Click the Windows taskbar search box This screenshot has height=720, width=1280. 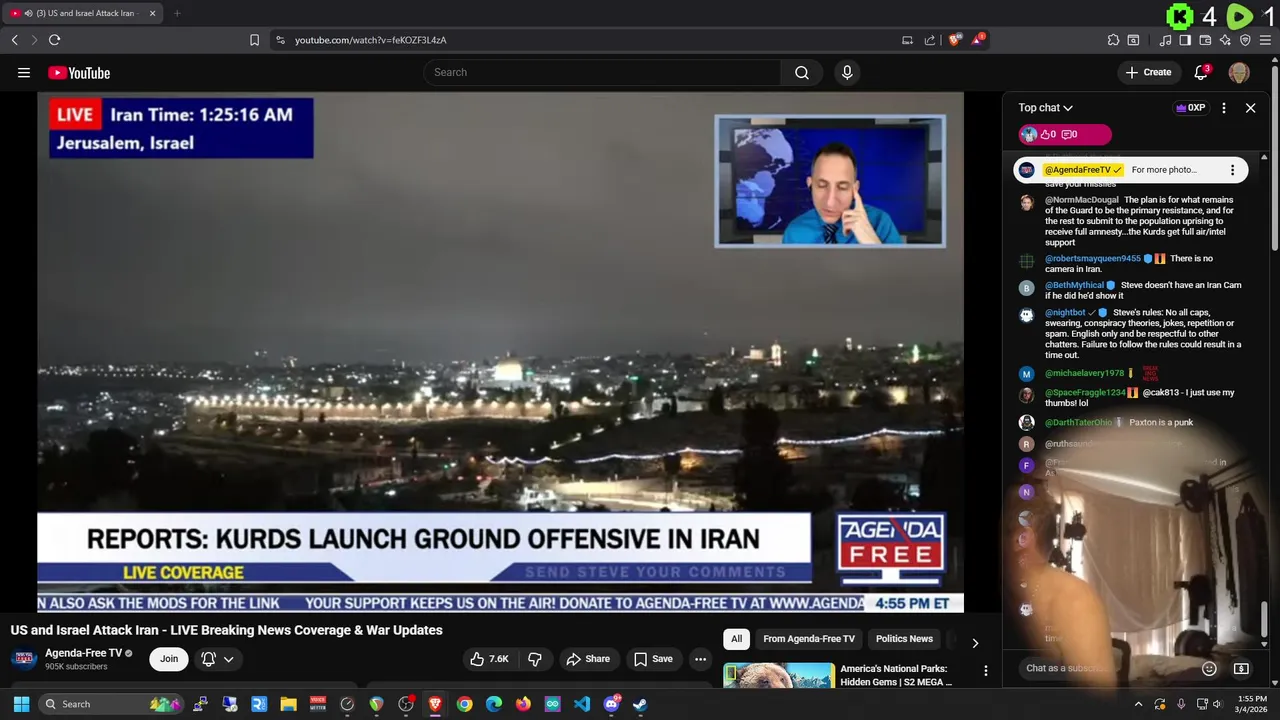tap(113, 704)
